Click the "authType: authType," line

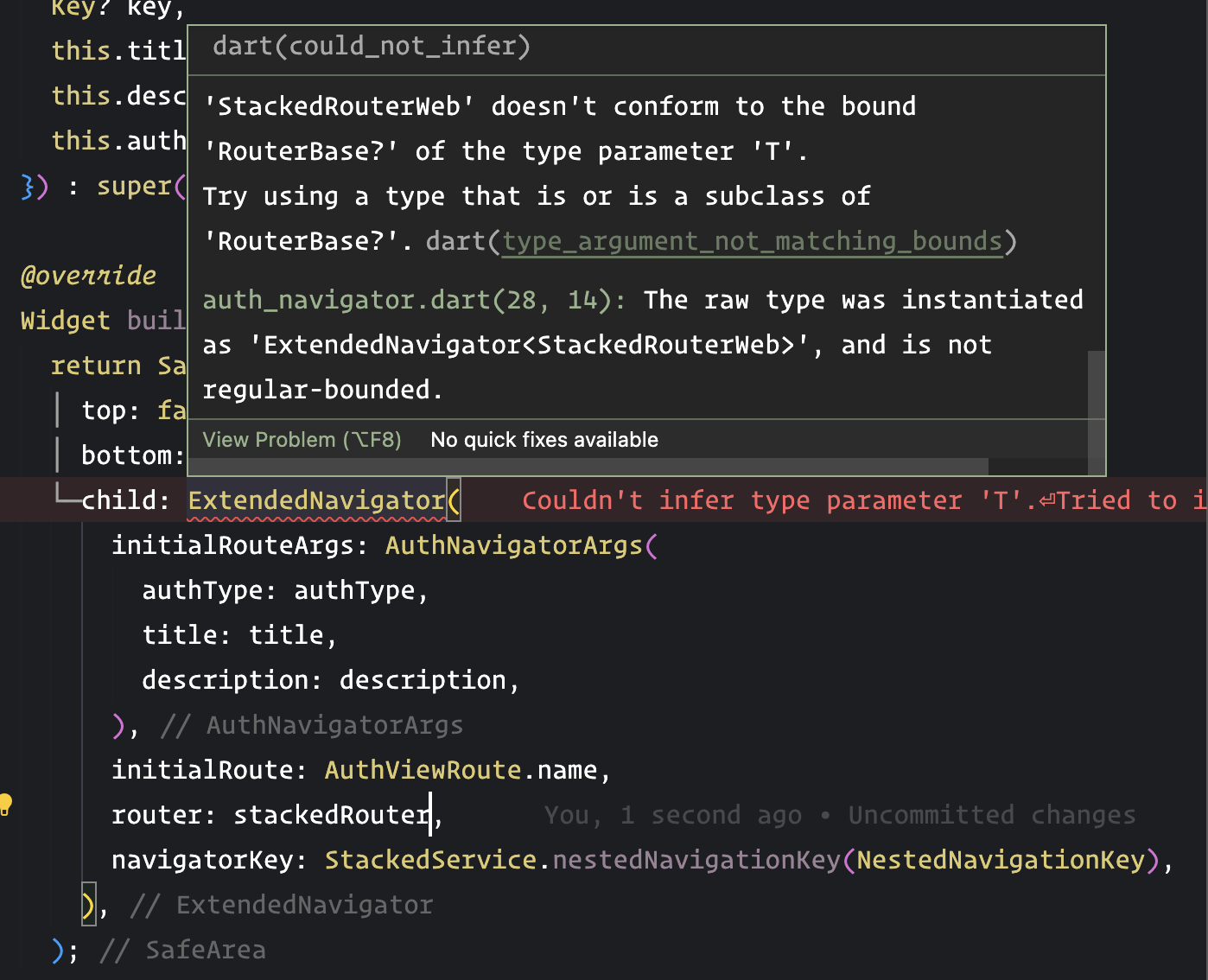285,590
